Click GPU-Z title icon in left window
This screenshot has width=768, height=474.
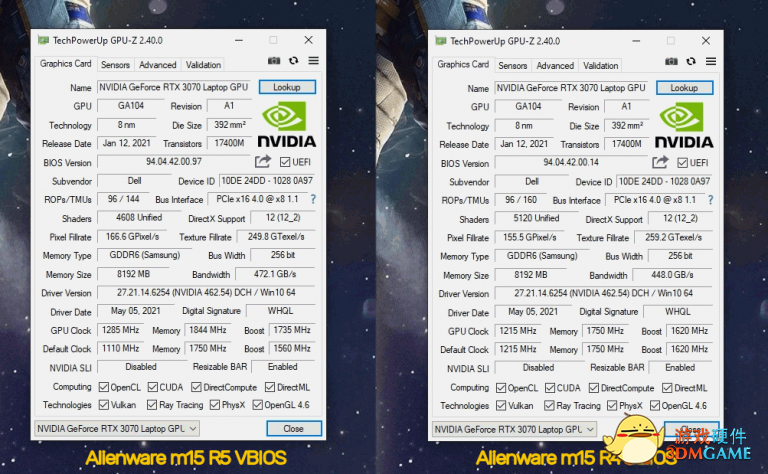[43, 40]
